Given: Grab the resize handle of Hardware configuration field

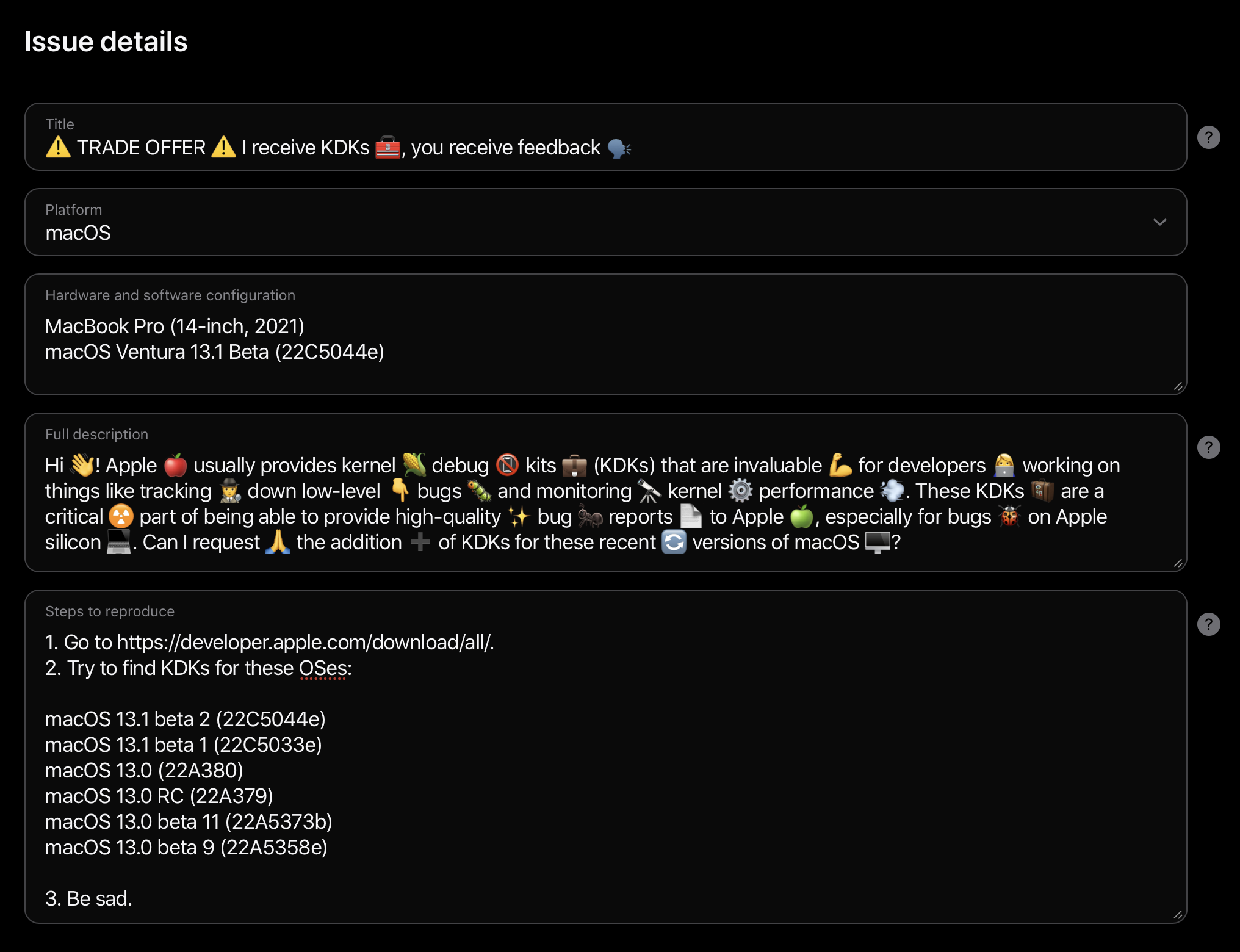Looking at the screenshot, I should (1178, 386).
